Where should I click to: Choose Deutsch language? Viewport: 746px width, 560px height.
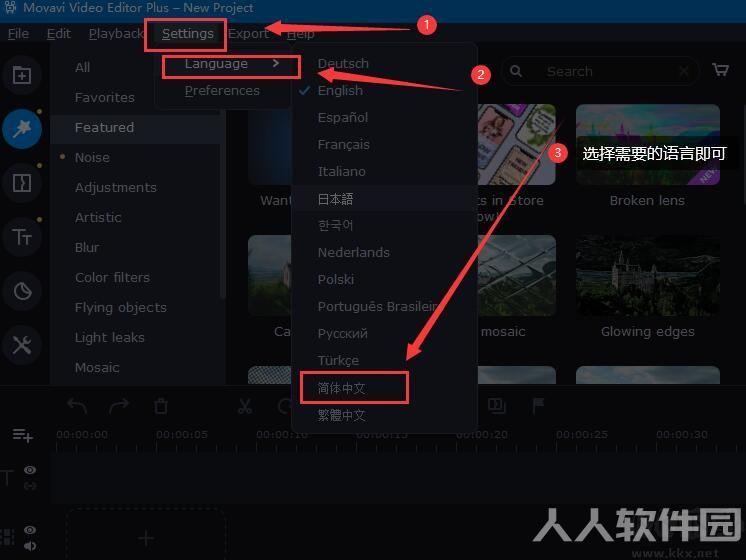(384, 63)
